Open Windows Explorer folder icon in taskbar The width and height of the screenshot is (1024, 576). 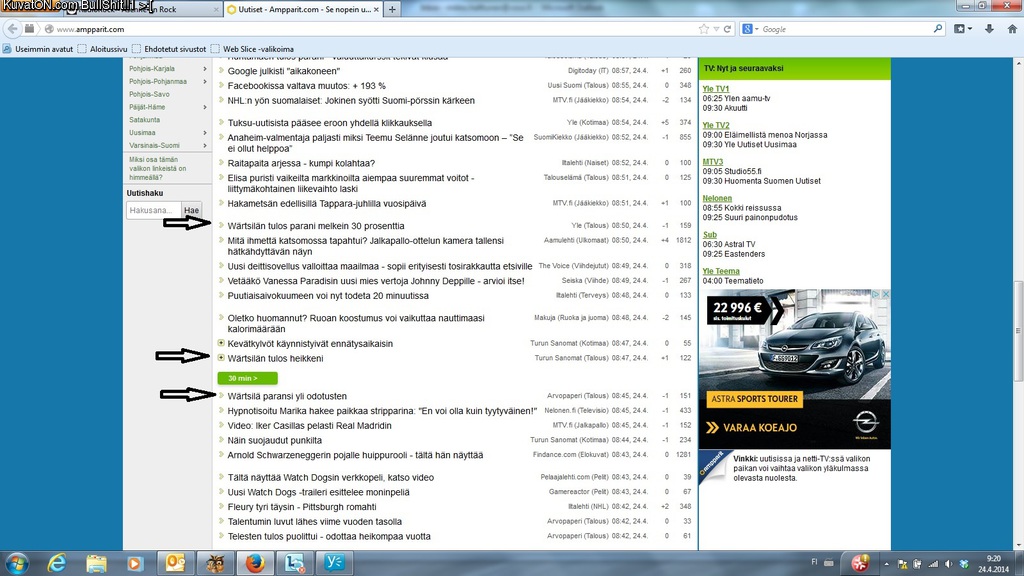tap(96, 563)
